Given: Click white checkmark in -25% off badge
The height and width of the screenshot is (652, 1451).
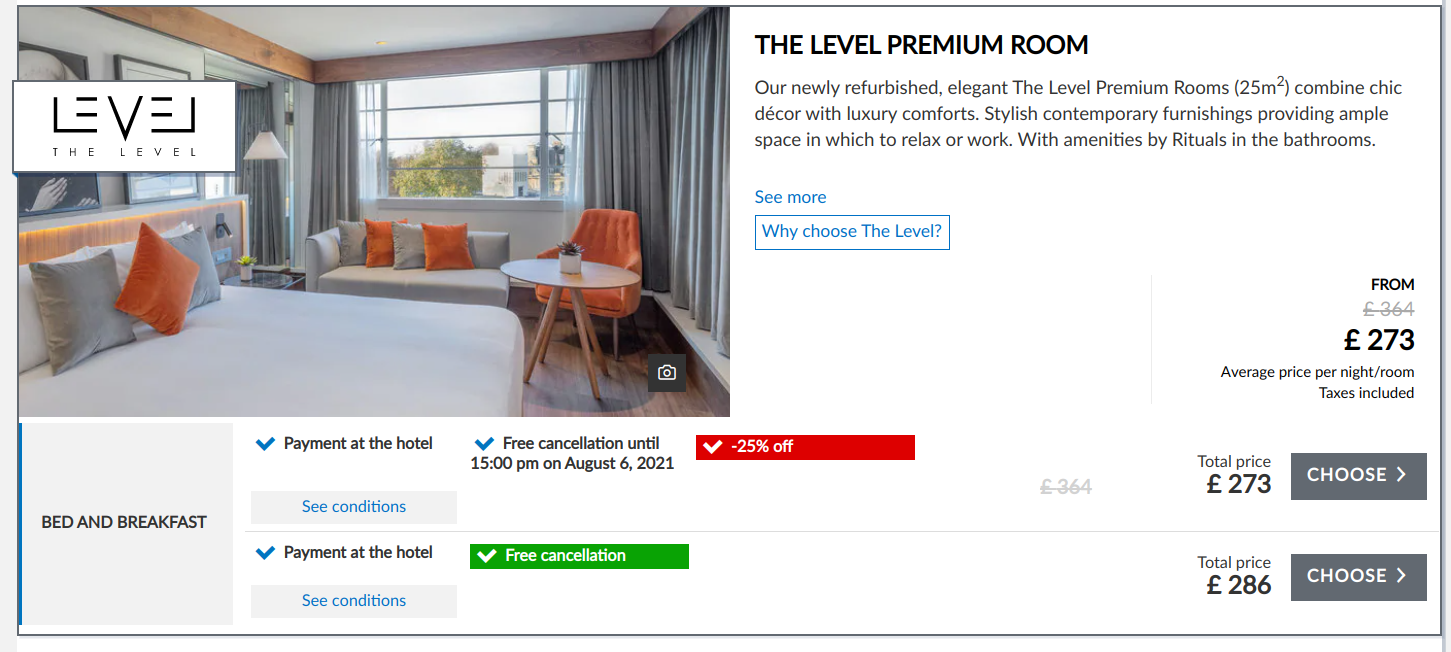Looking at the screenshot, I should coord(713,447).
